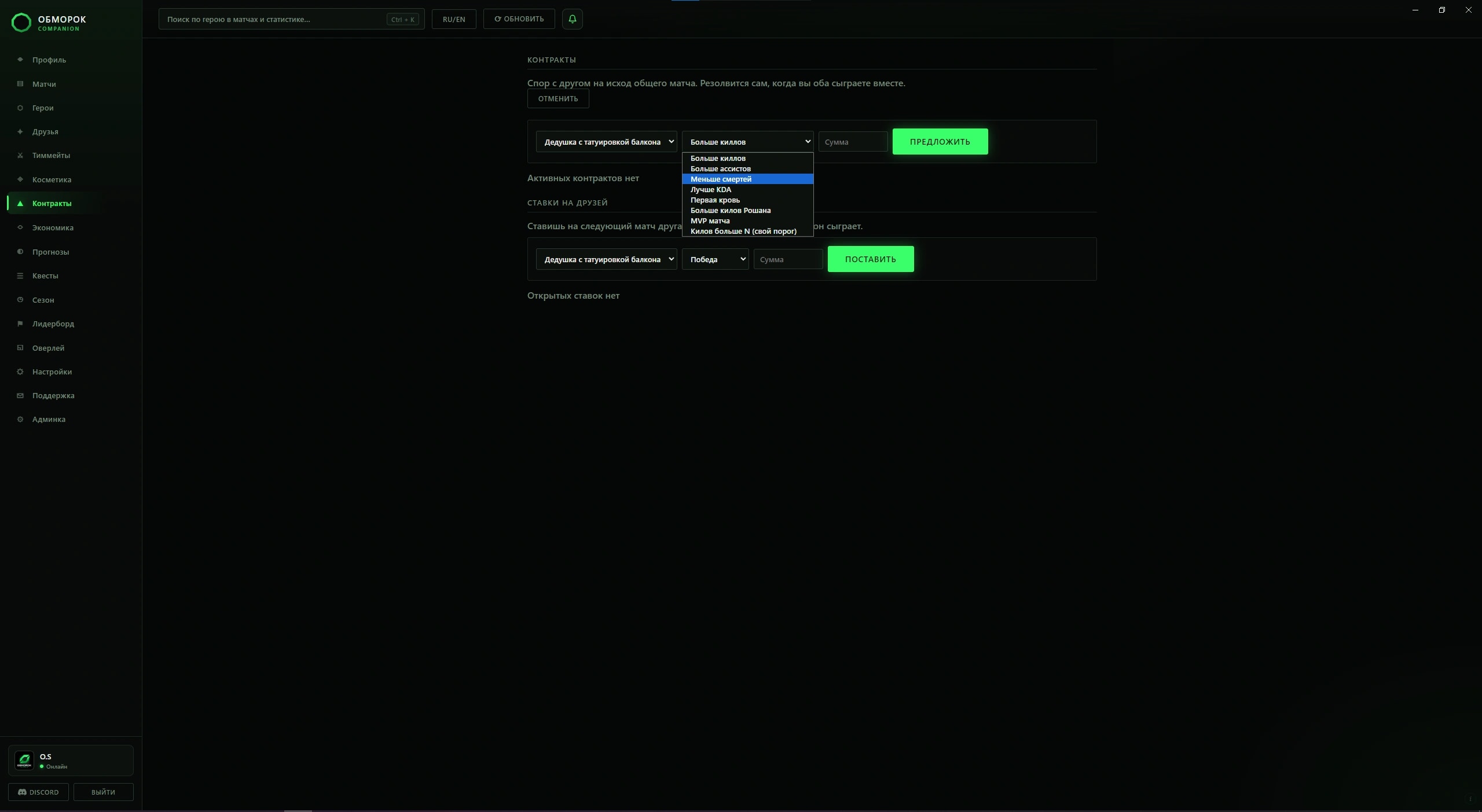Collapse the Больше киллов condition dropdown
Screen dimensions: 1482x812
point(747,142)
